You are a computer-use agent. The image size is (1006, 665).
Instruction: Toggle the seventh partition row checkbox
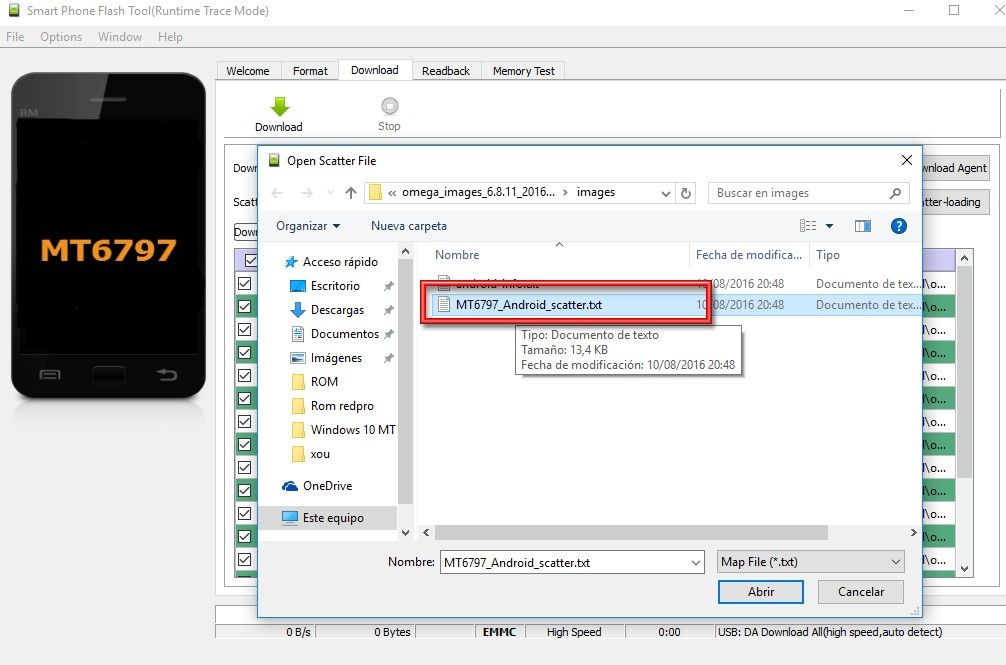(244, 421)
